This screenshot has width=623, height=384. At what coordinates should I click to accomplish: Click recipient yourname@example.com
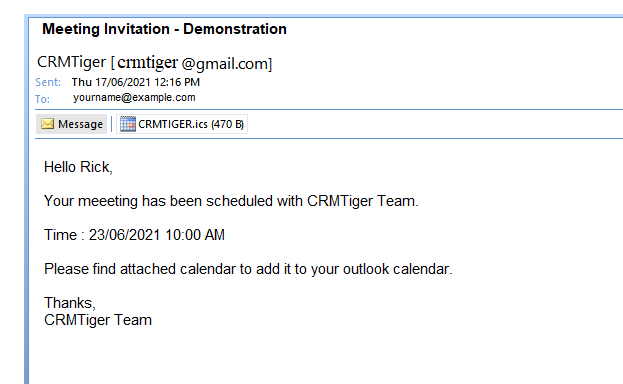point(134,97)
